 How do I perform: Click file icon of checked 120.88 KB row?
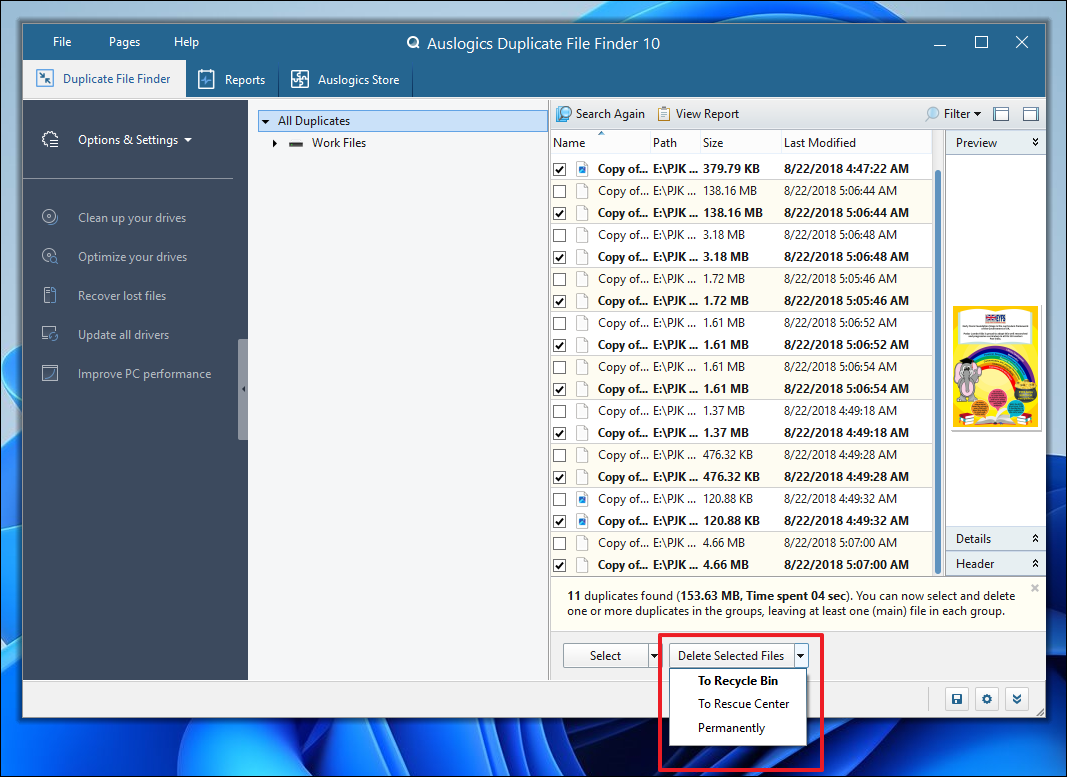coord(582,521)
